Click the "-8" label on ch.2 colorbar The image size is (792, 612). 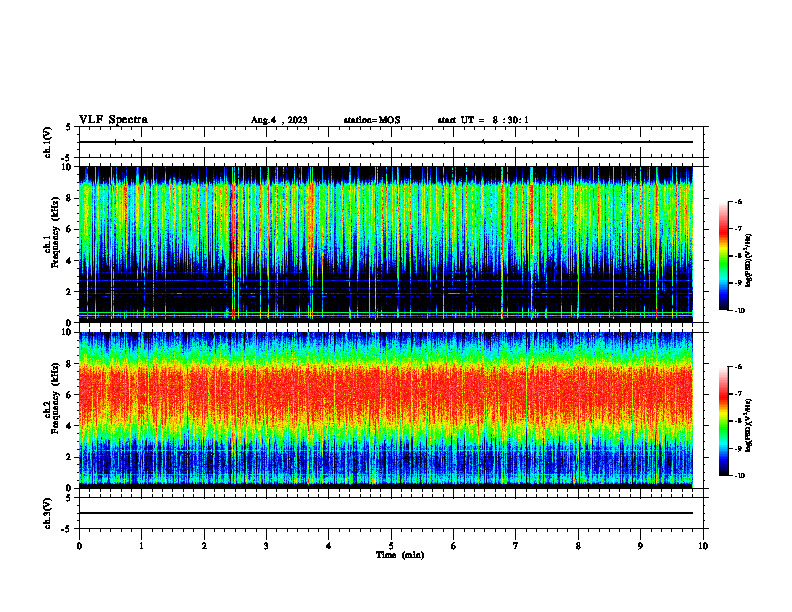738,421
